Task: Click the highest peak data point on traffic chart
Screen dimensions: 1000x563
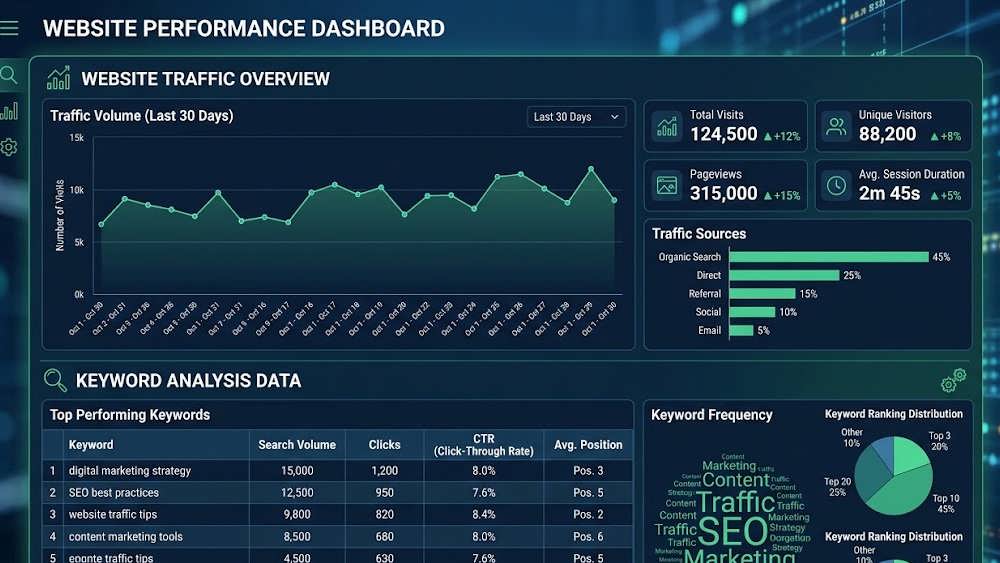Action: (x=591, y=169)
